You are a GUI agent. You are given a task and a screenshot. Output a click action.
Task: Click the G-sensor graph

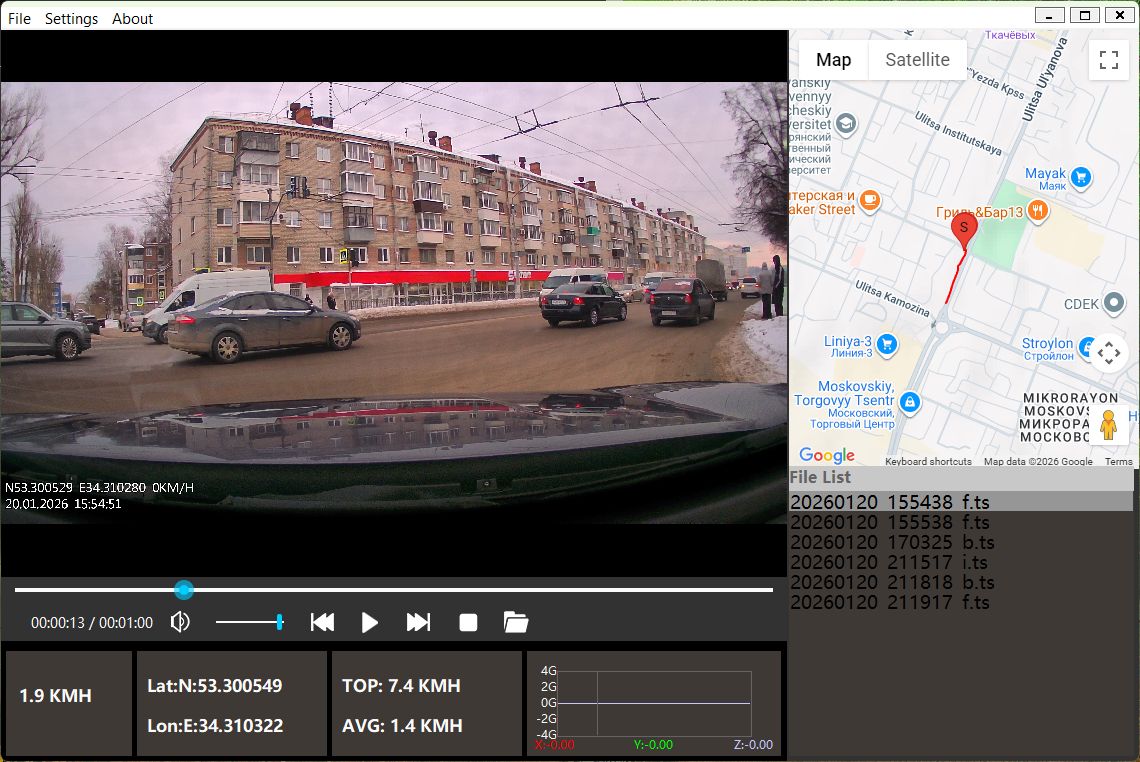pos(654,703)
